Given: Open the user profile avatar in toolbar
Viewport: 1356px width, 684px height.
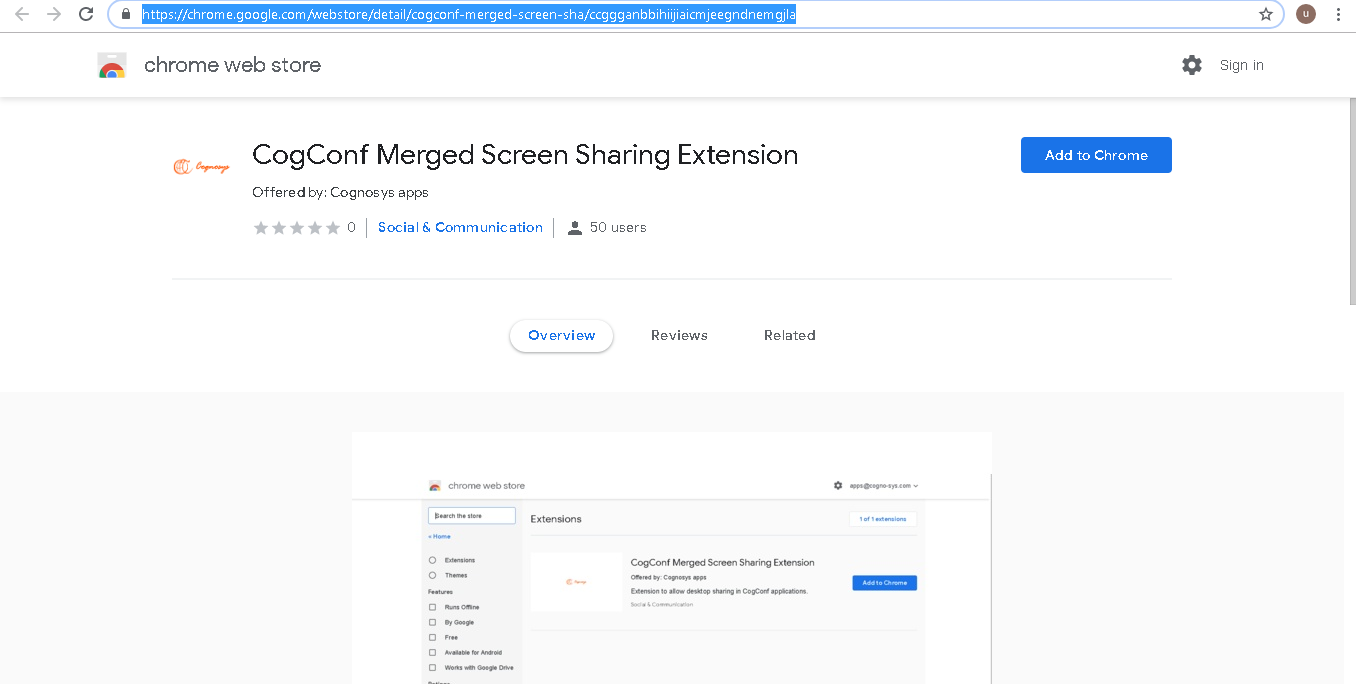Looking at the screenshot, I should pyautogui.click(x=1305, y=14).
